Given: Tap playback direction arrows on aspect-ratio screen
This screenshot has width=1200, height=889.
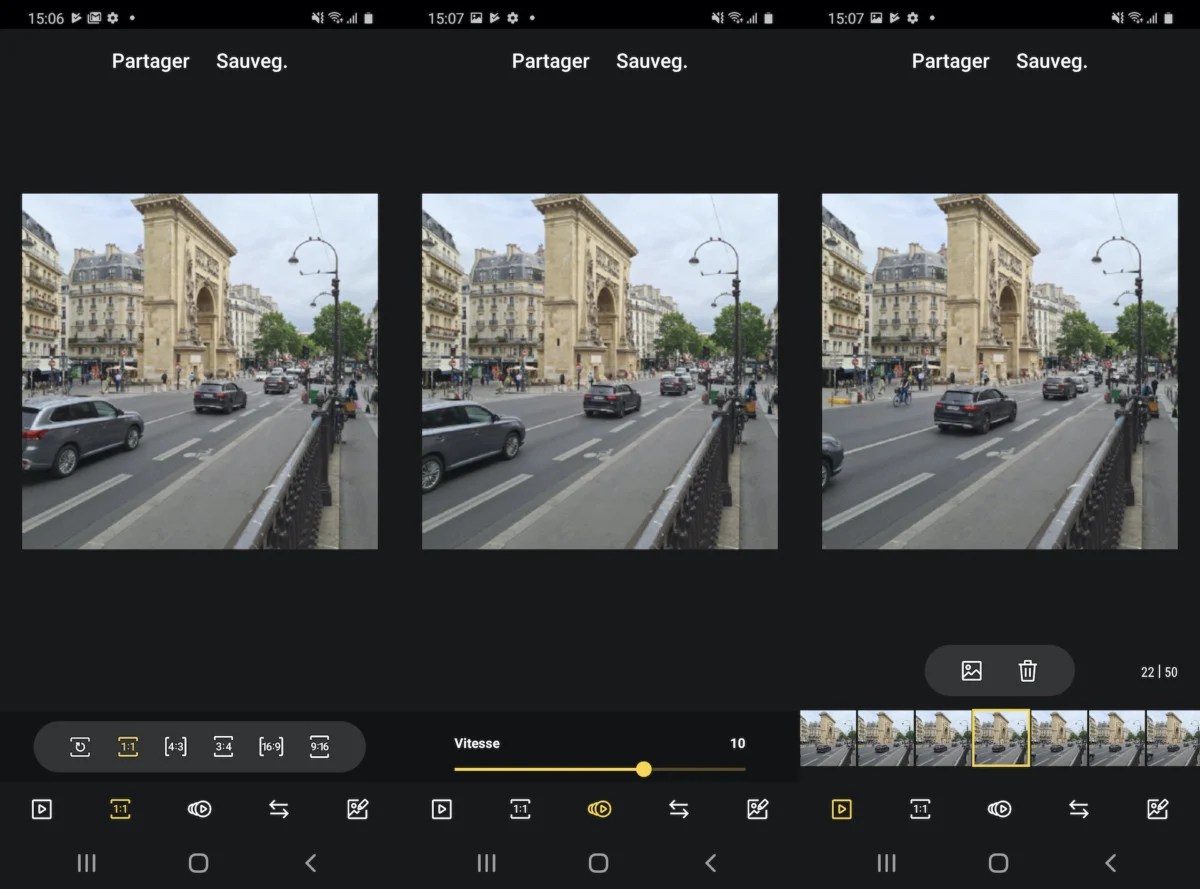Looking at the screenshot, I should [279, 810].
